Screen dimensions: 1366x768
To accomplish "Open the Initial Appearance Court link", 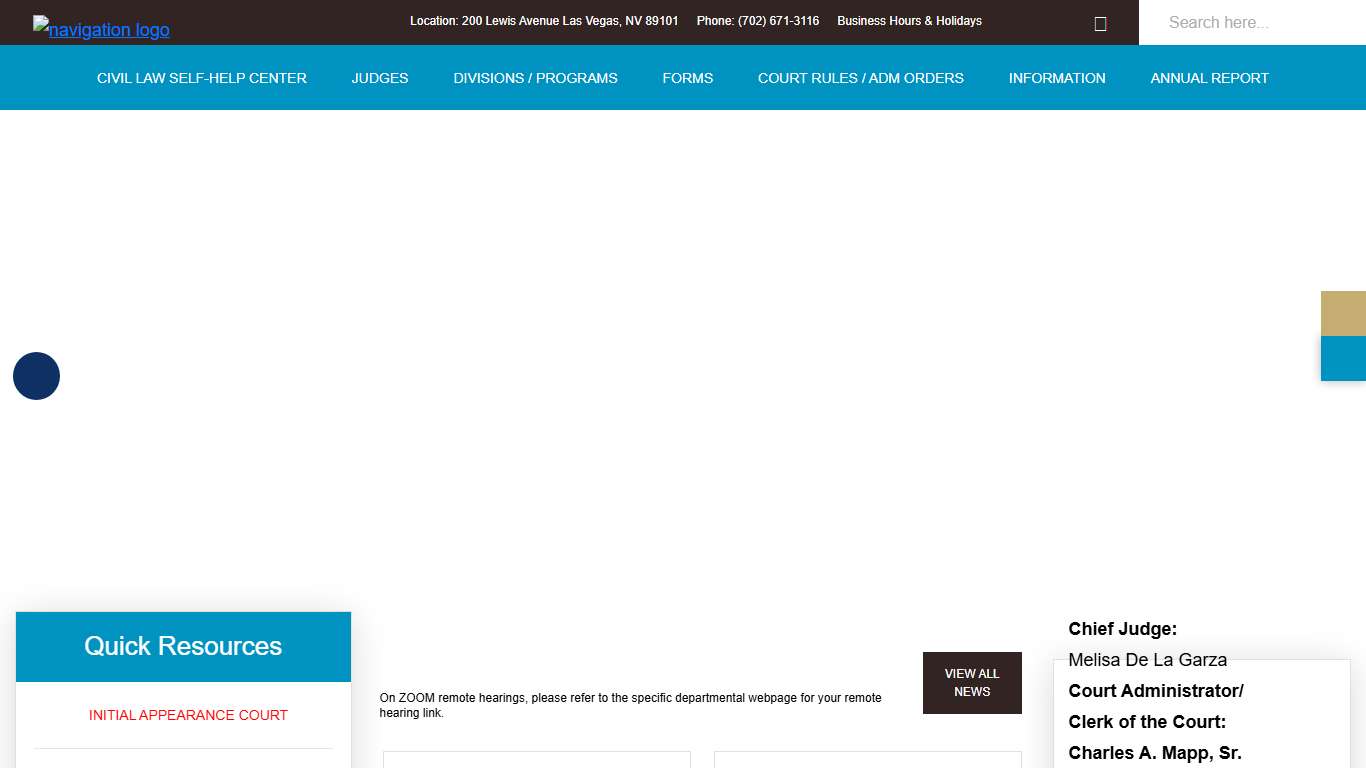I will (x=188, y=715).
